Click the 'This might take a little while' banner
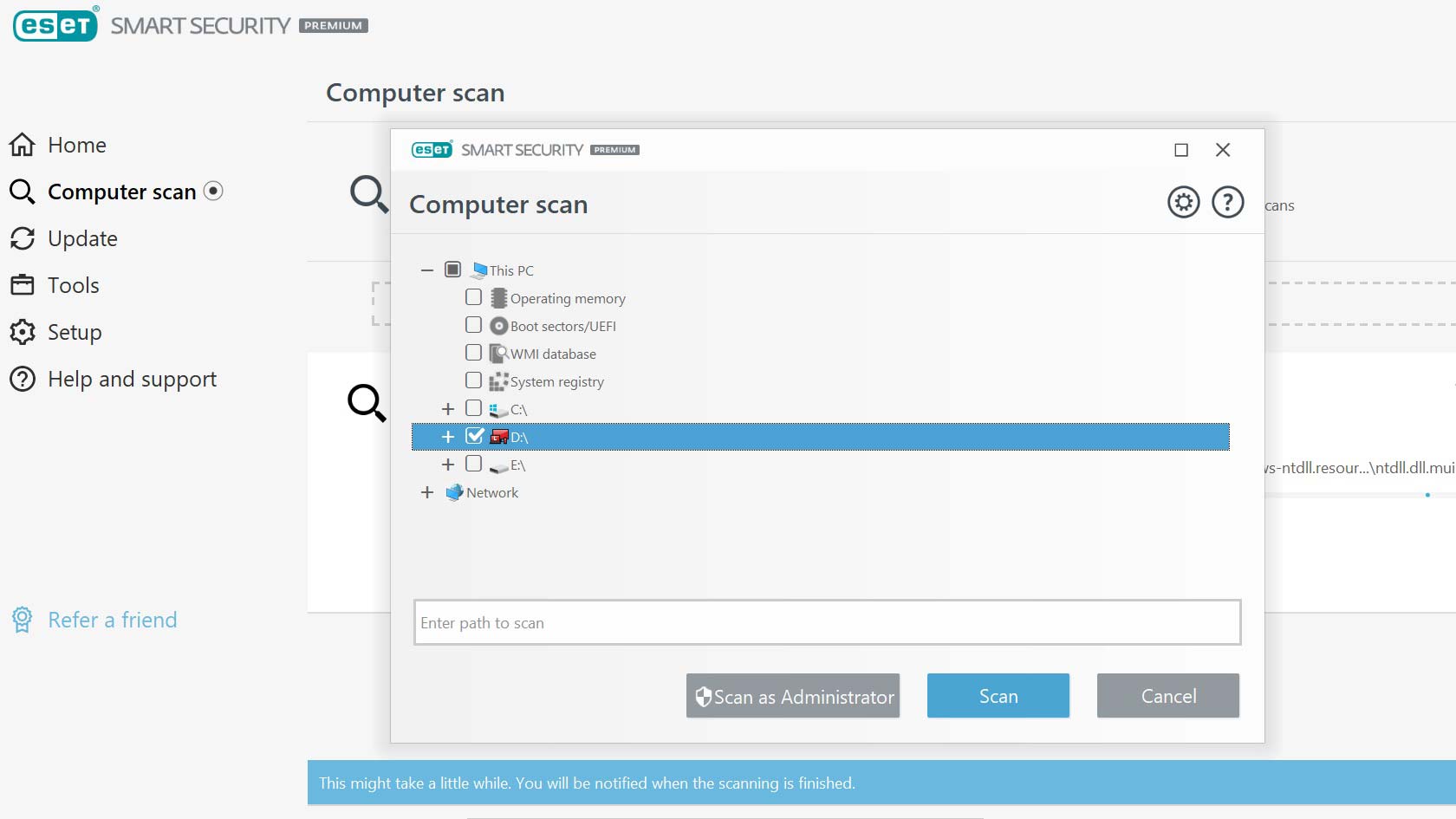Viewport: 1456px width, 819px height. pyautogui.click(x=881, y=783)
